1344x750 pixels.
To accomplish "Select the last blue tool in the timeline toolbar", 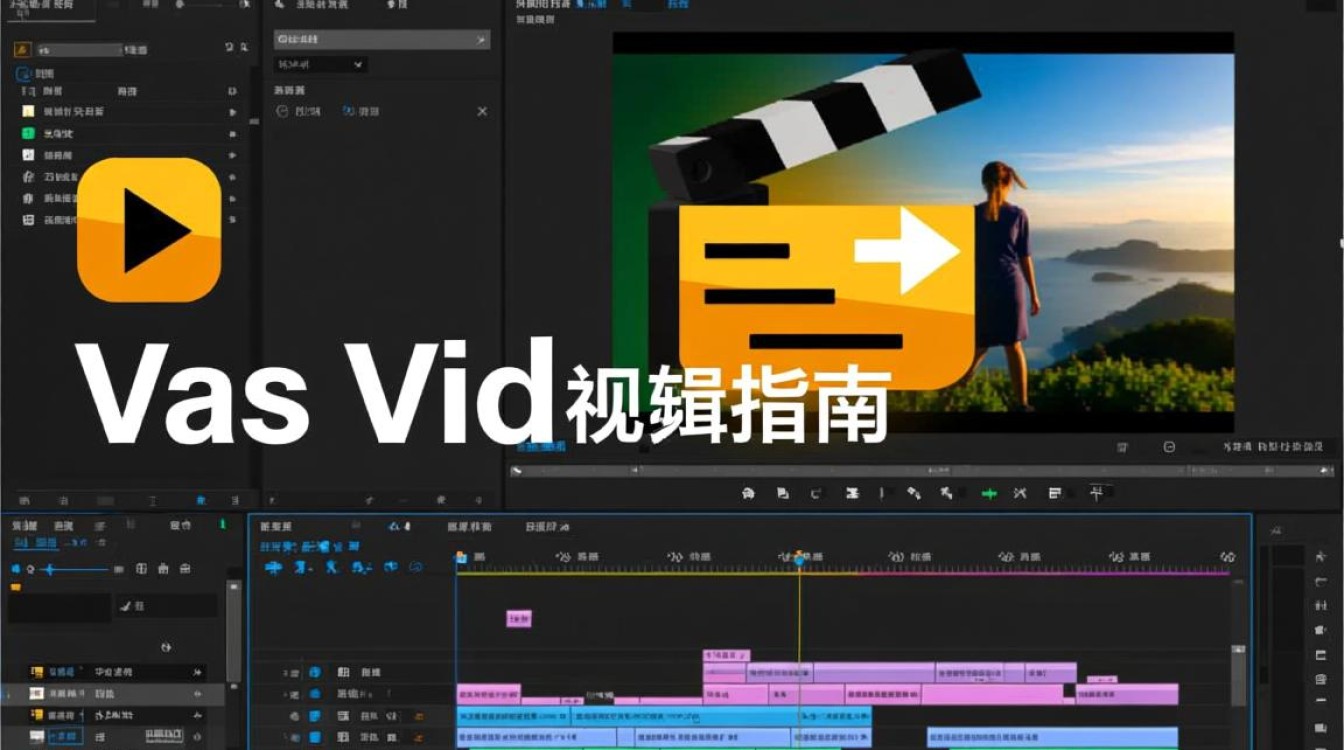I will pos(416,567).
